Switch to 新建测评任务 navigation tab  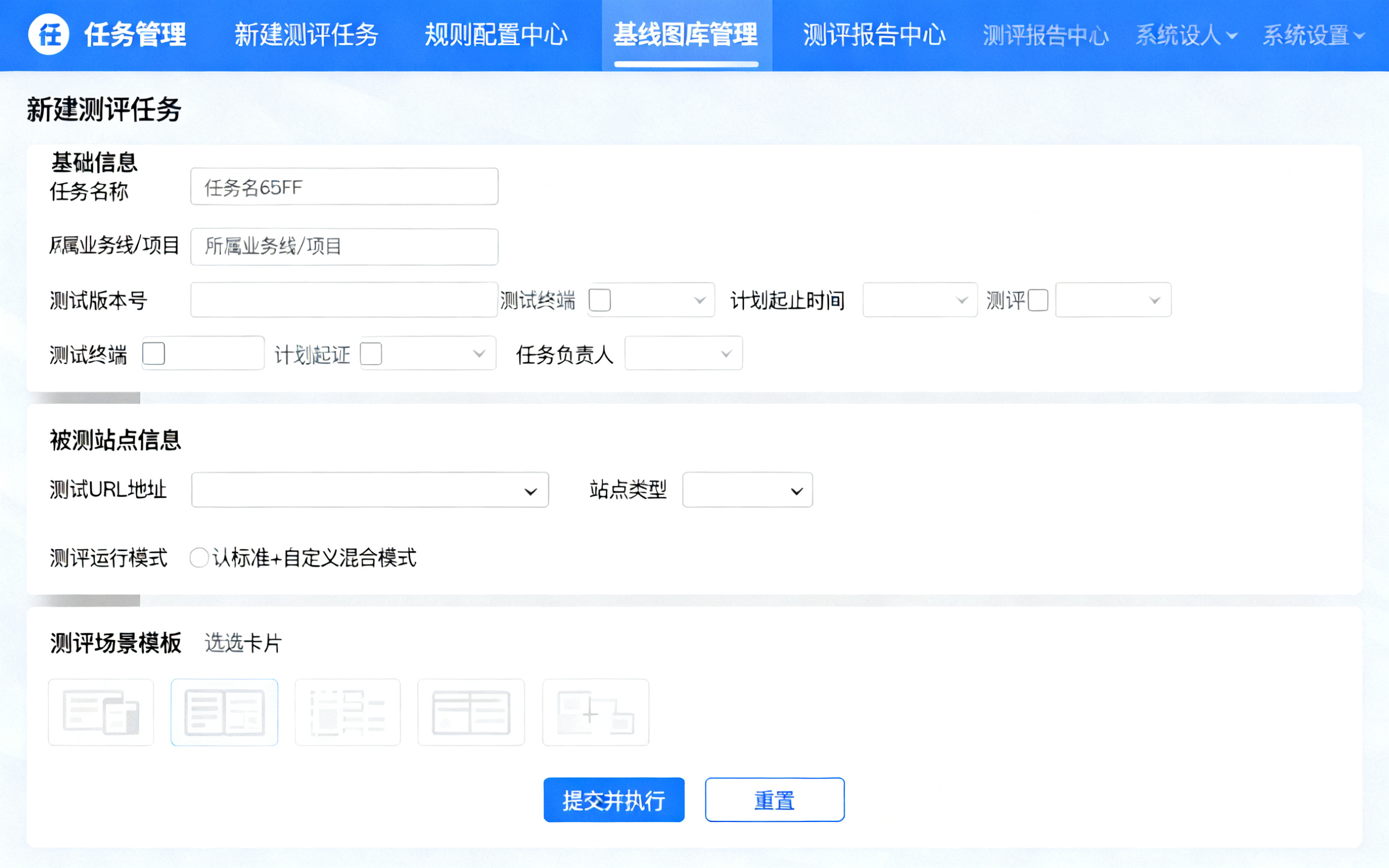tap(306, 35)
